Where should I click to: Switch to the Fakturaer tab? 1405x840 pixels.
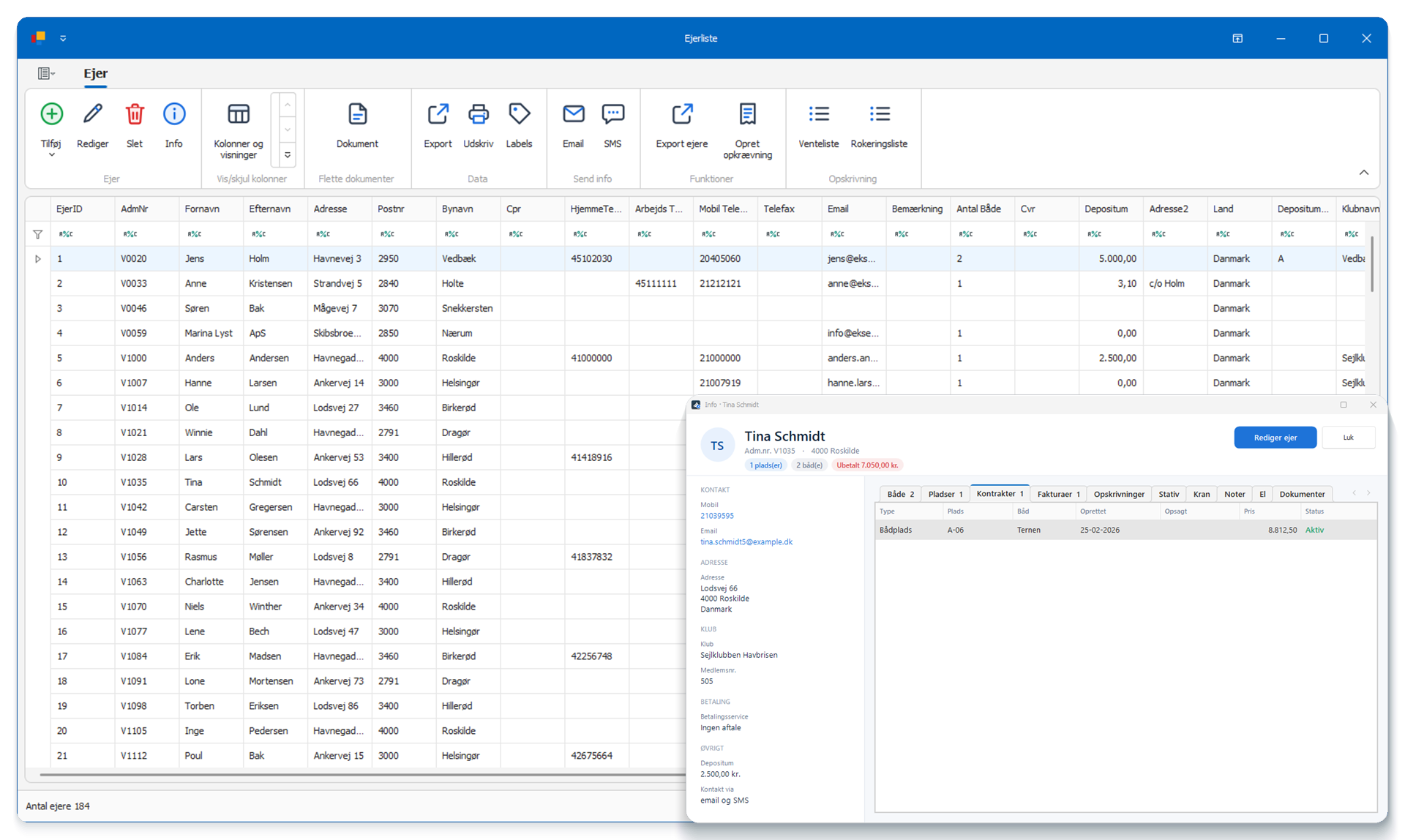click(x=1058, y=494)
